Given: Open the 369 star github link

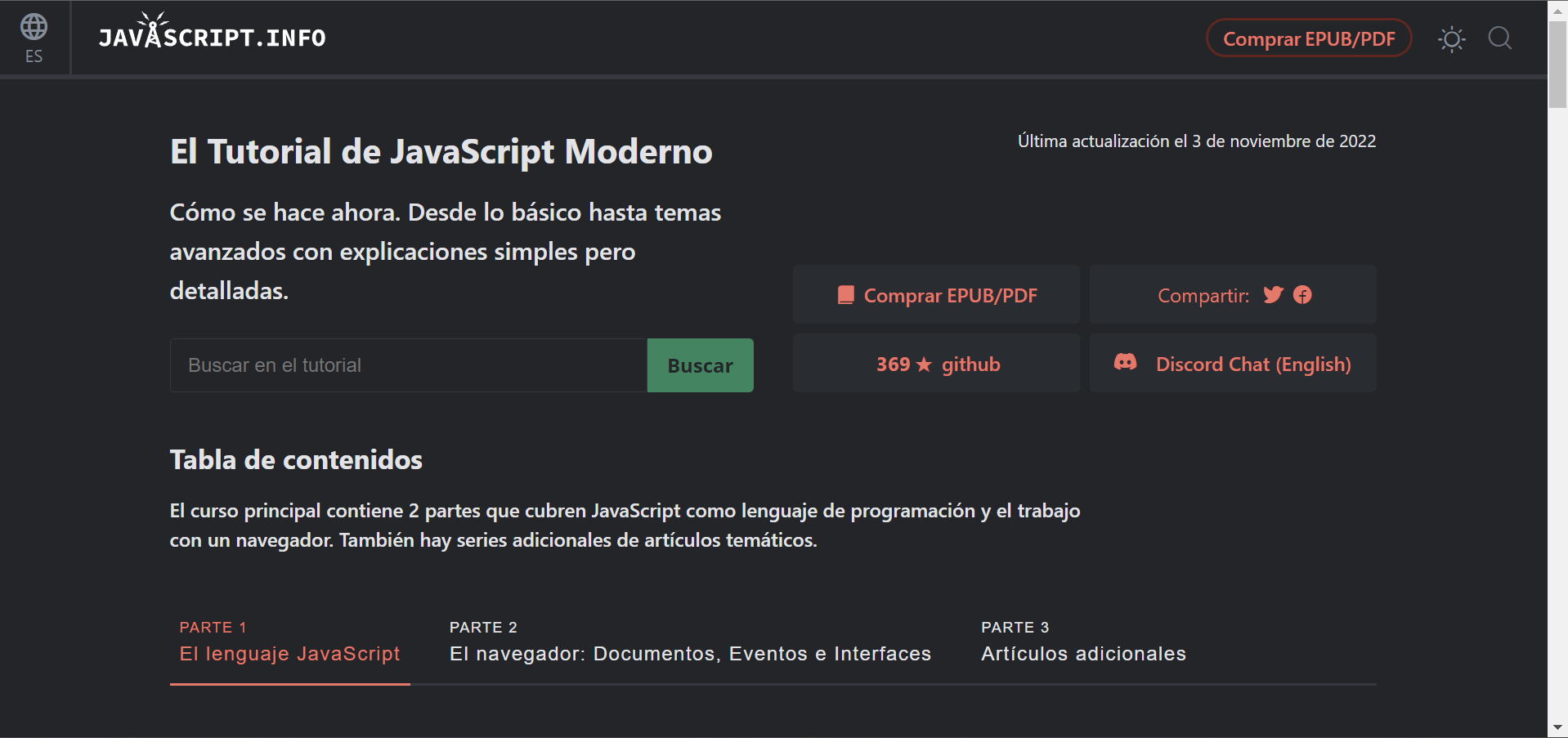Looking at the screenshot, I should coord(936,363).
